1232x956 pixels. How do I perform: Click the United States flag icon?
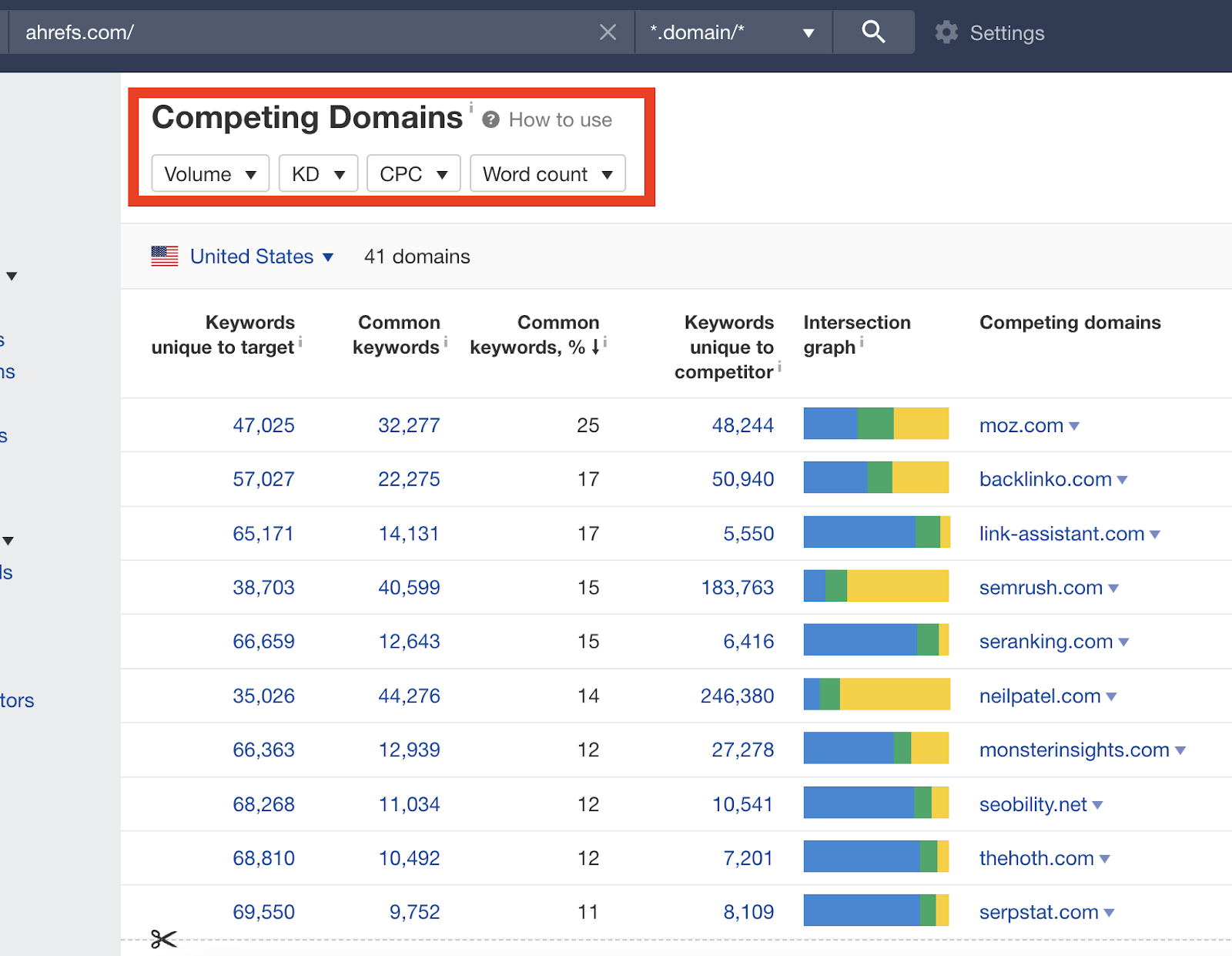[x=165, y=257]
